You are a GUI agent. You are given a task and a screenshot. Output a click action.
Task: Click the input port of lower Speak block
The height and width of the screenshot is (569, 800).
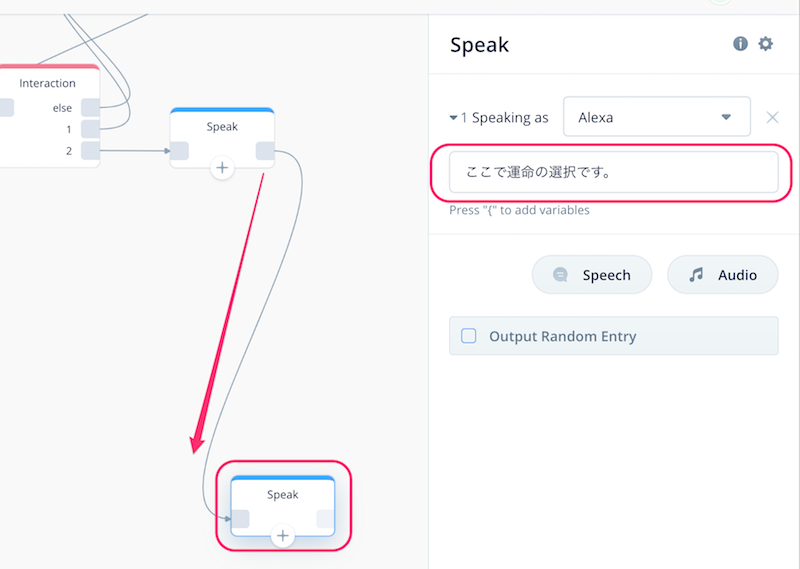coord(240,519)
